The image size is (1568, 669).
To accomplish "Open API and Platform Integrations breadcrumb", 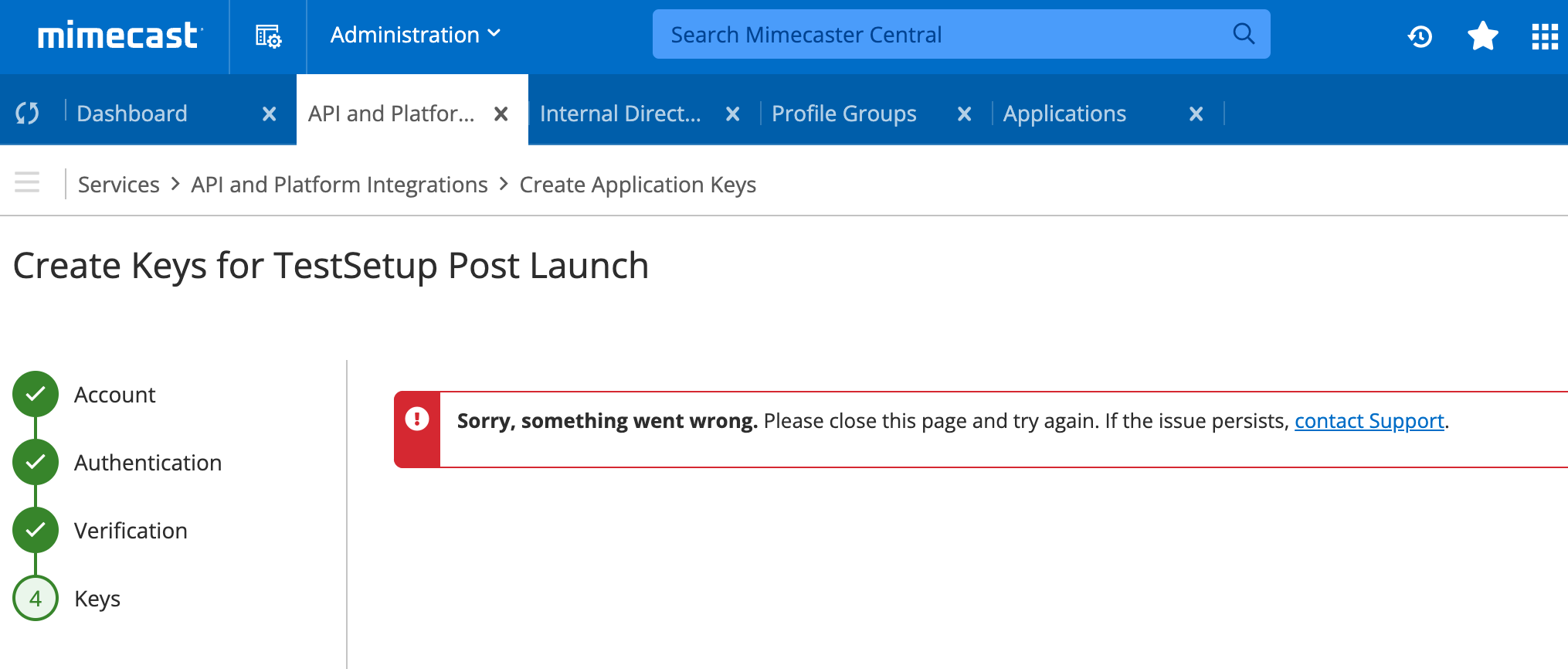I will [339, 185].
